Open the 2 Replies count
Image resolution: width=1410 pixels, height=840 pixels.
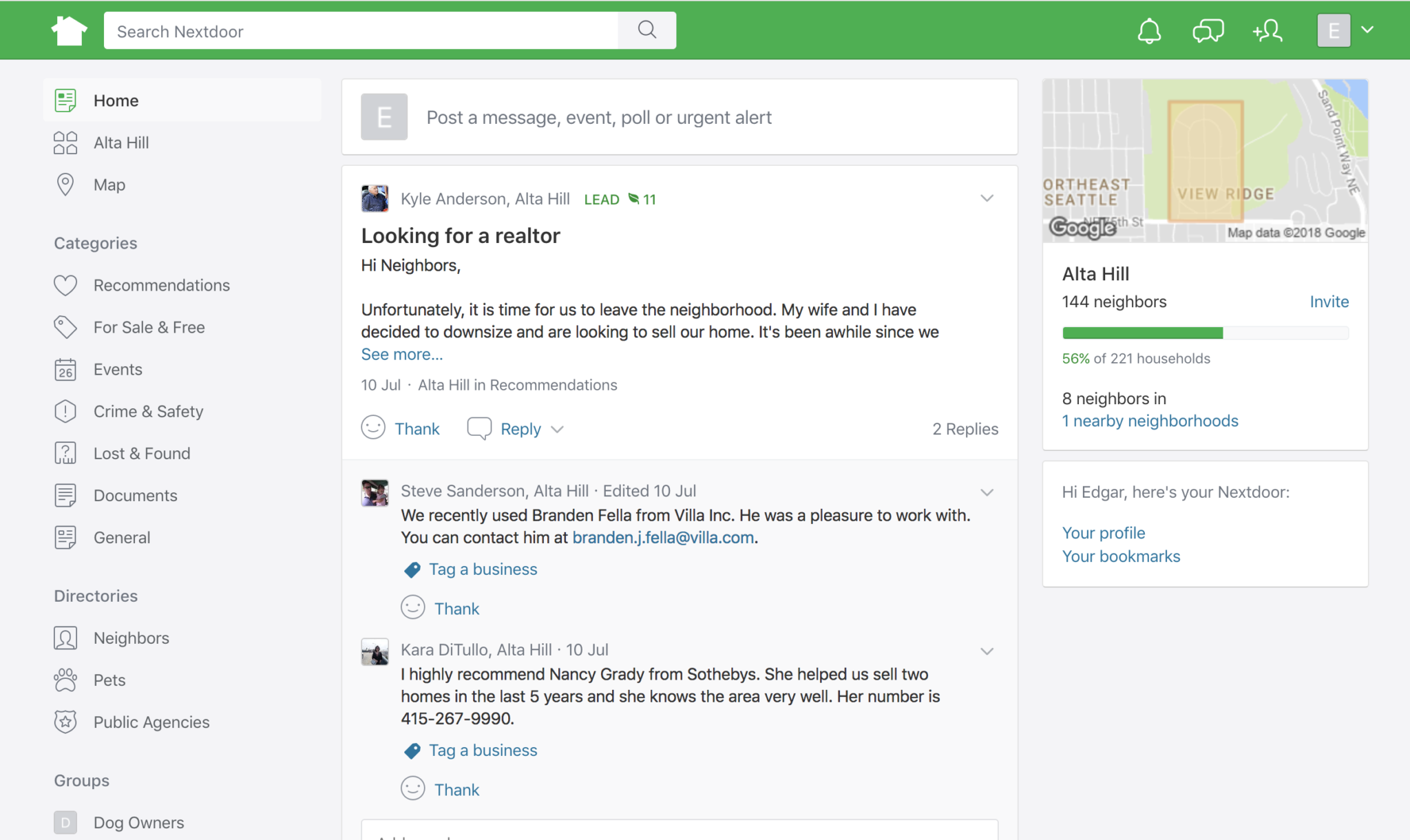[965, 429]
